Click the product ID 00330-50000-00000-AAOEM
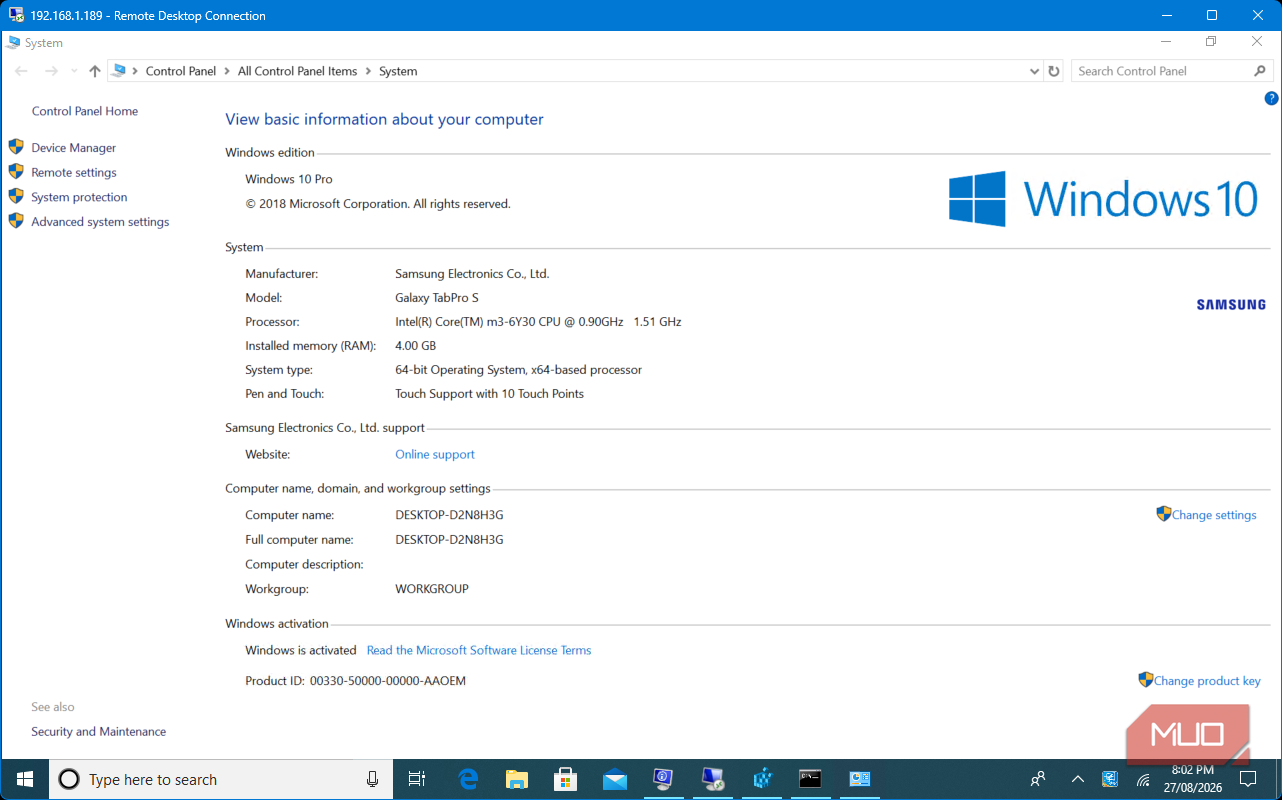The width and height of the screenshot is (1282, 800). pyautogui.click(x=388, y=681)
